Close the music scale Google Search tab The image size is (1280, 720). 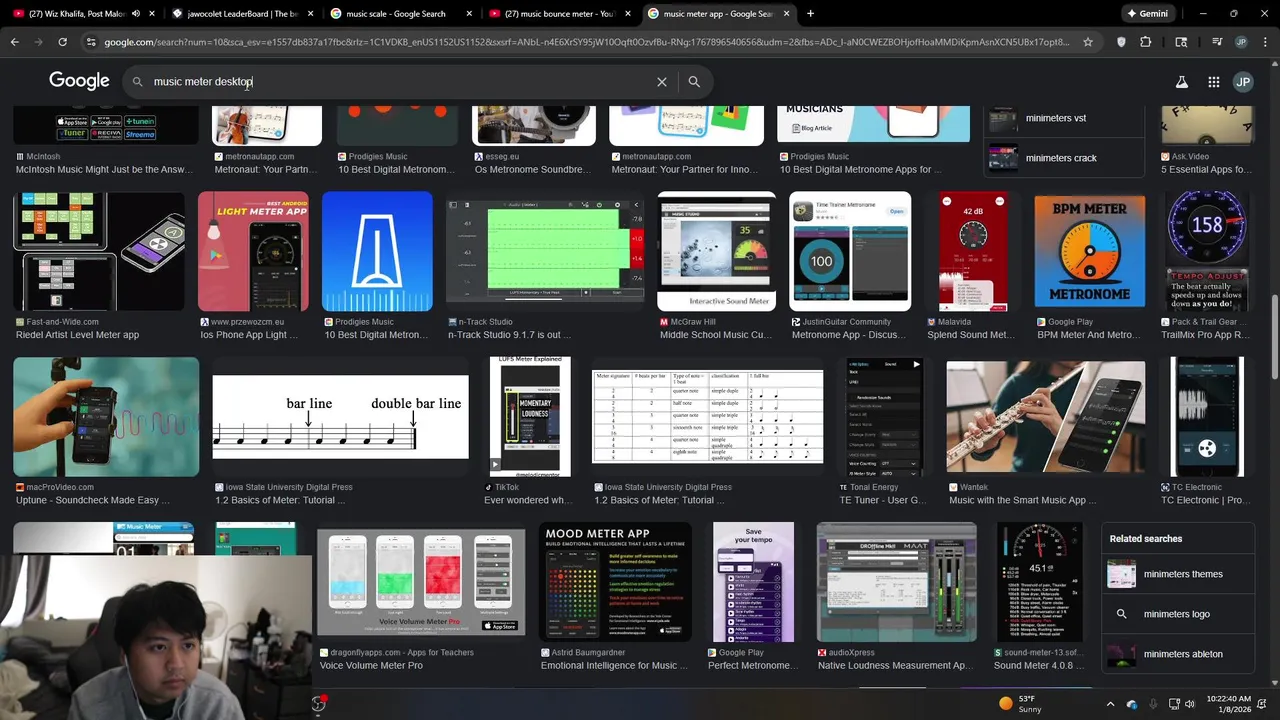[468, 14]
